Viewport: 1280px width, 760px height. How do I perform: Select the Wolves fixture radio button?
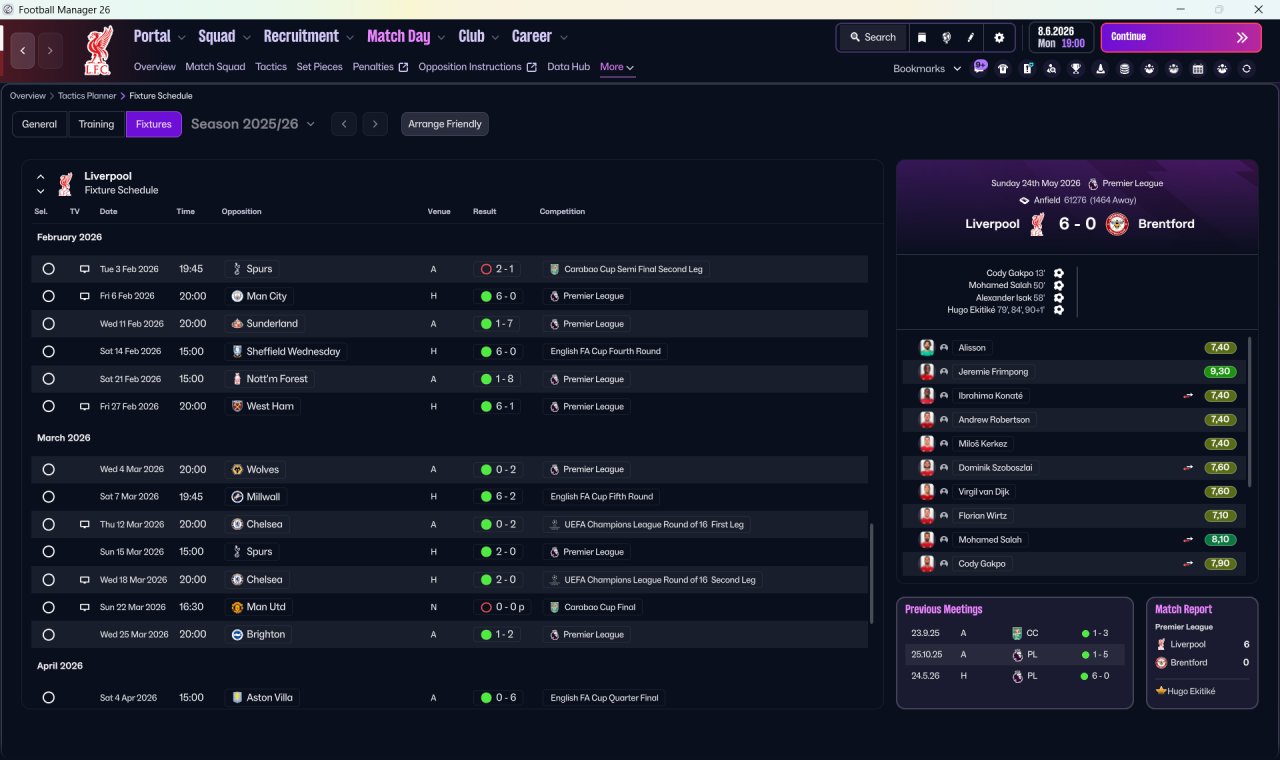(48, 469)
